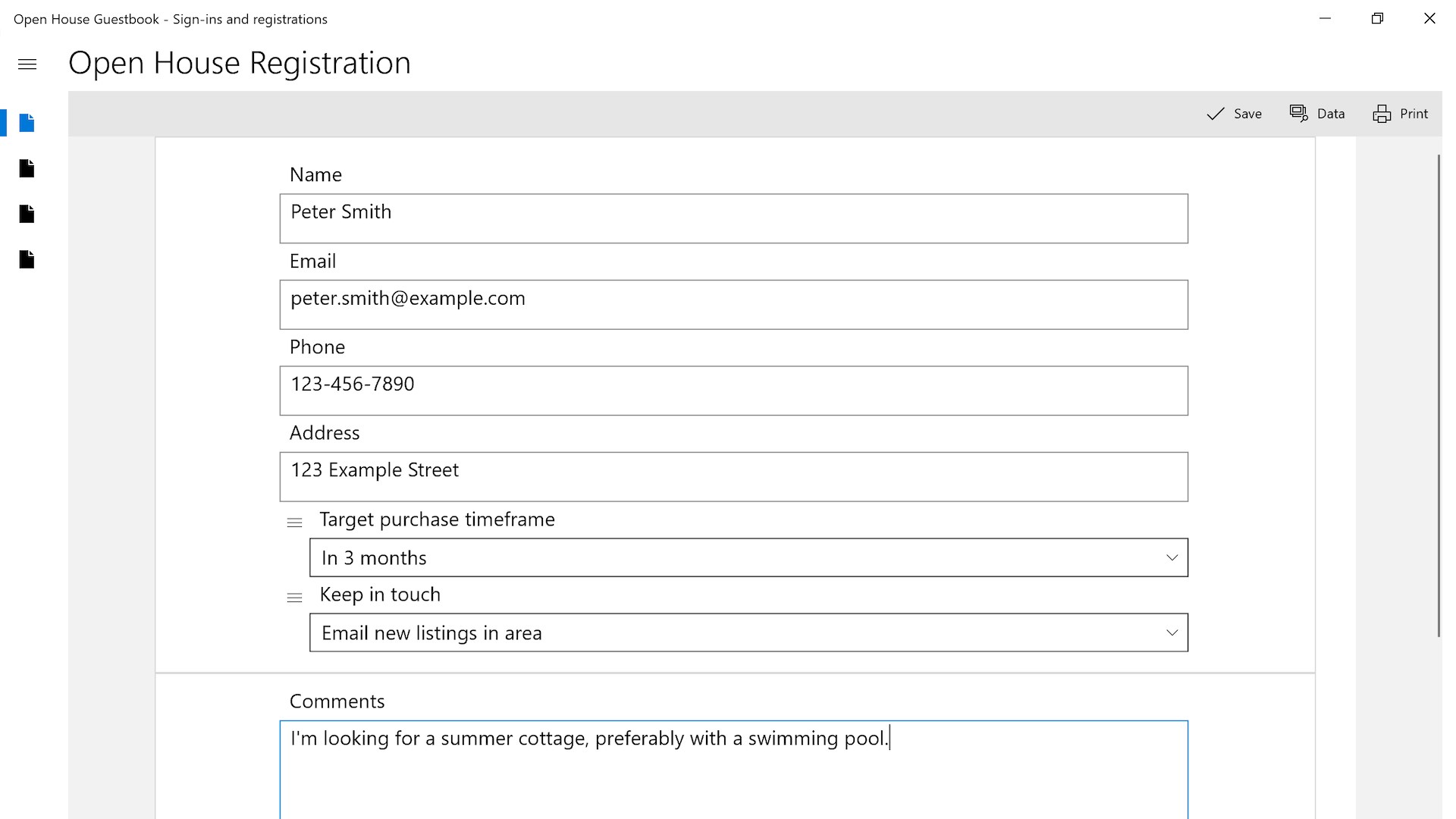Click the vertical scrollbar on the right
1456x819 pixels.
tap(1439, 394)
